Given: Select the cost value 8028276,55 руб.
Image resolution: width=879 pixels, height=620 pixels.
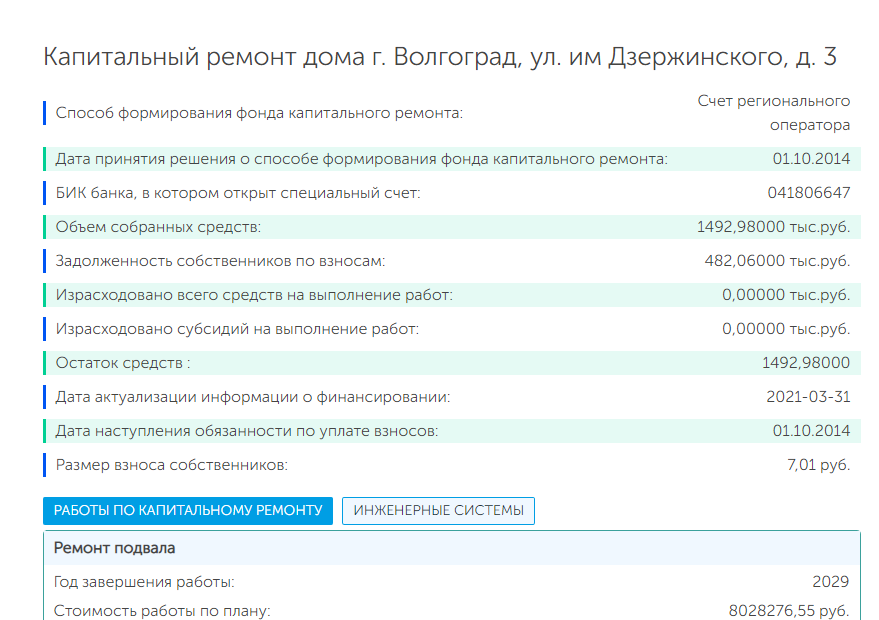Looking at the screenshot, I should (x=789, y=611).
